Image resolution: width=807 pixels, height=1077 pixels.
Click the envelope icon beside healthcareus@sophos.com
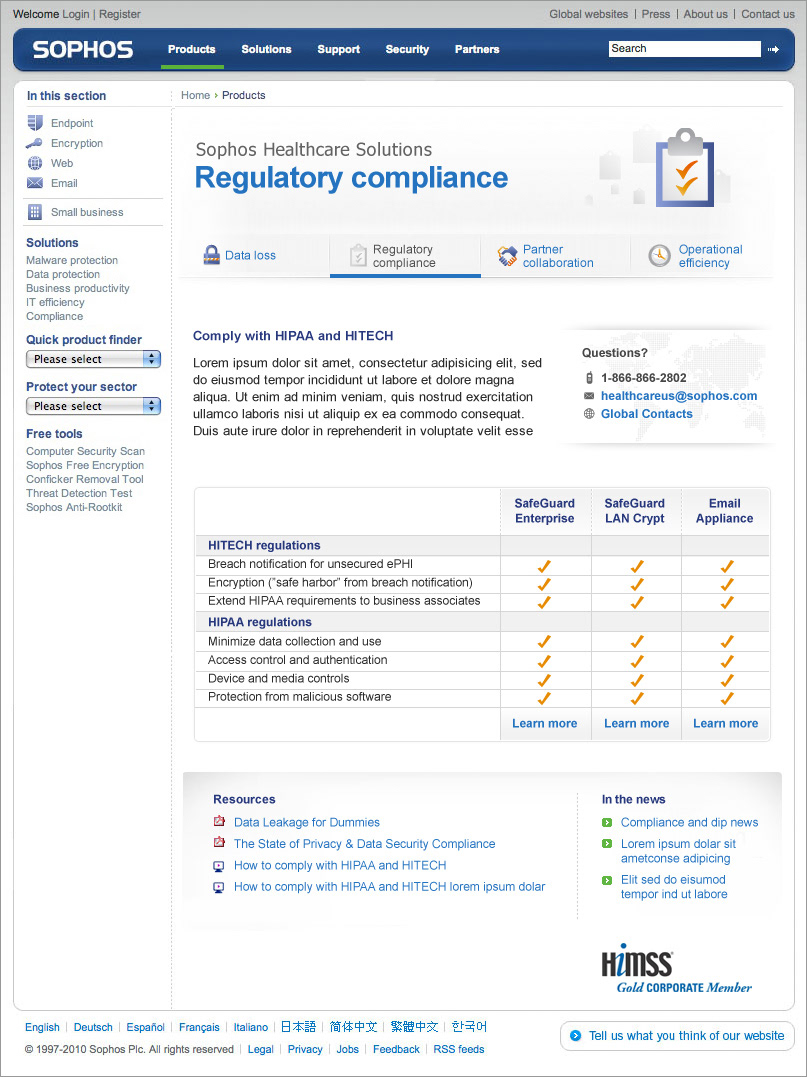tap(589, 396)
